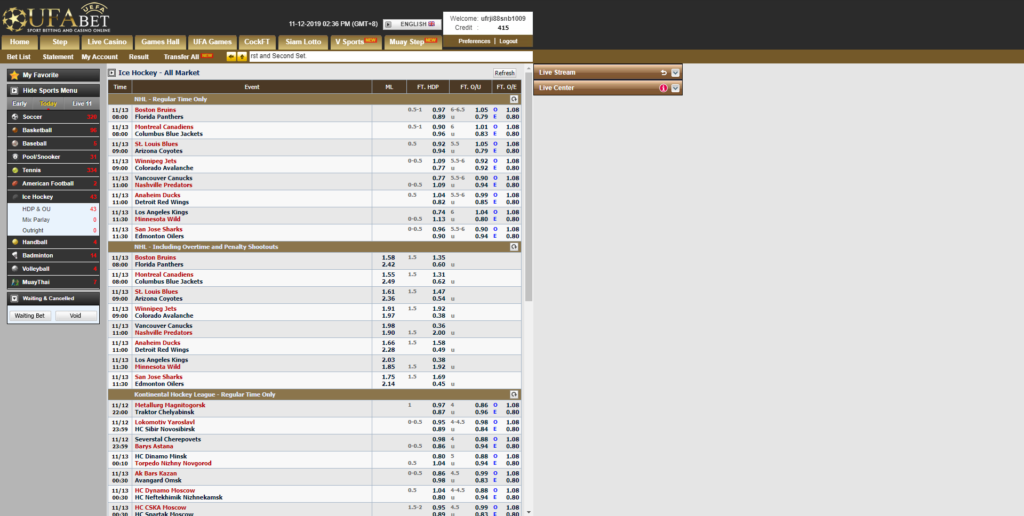This screenshot has width=1024, height=516.
Task: Open the V Sports menu tab
Action: (356, 42)
